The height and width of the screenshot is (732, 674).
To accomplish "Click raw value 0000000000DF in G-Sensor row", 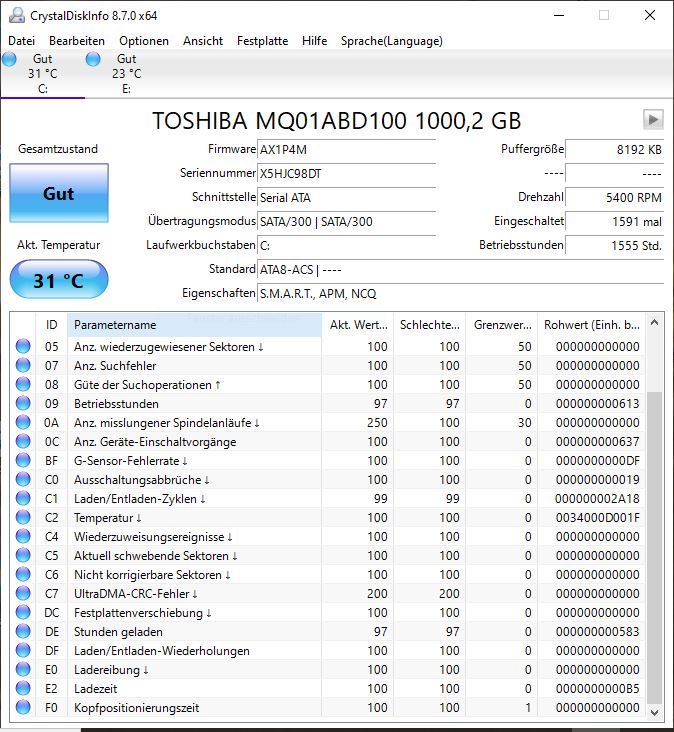I will [x=597, y=461].
